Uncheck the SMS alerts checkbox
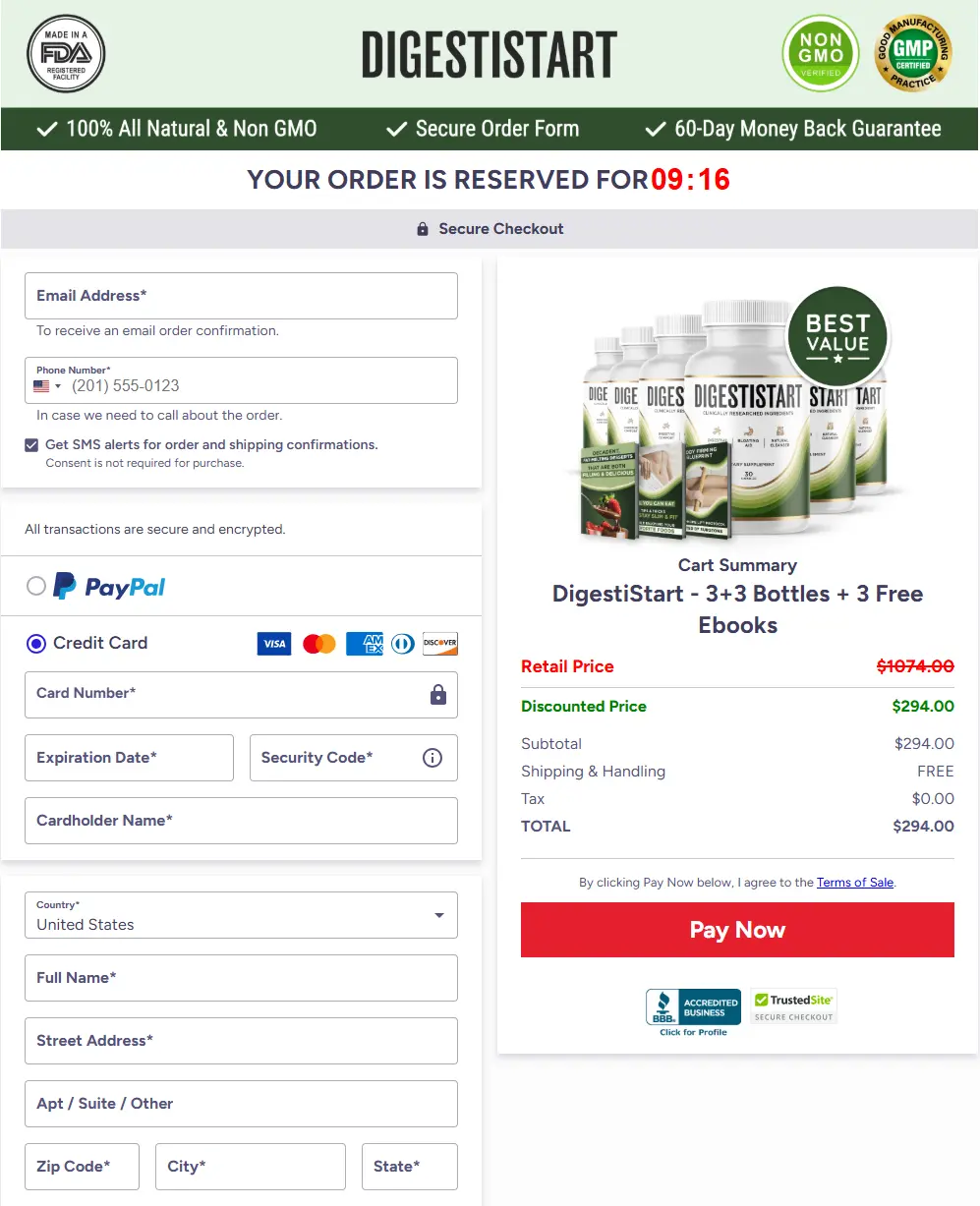The height and width of the screenshot is (1206, 980). (32, 445)
